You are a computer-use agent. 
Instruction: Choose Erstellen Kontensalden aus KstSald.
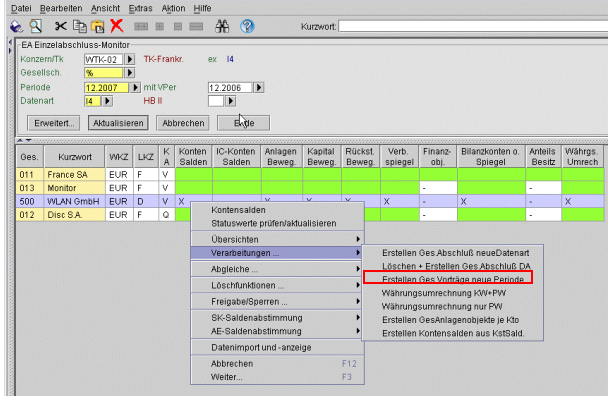[453, 333]
